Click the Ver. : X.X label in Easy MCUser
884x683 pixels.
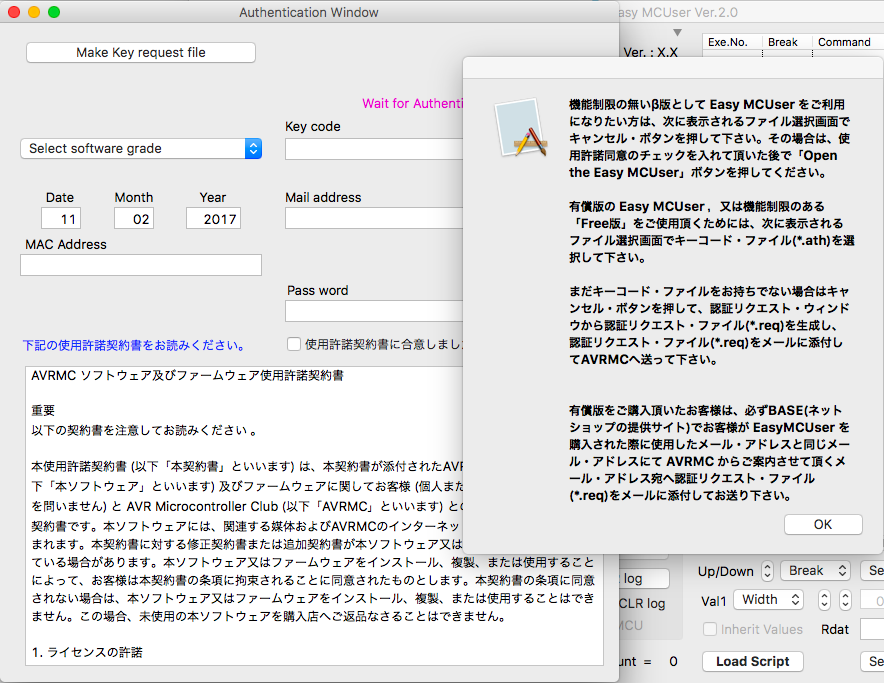651,53
